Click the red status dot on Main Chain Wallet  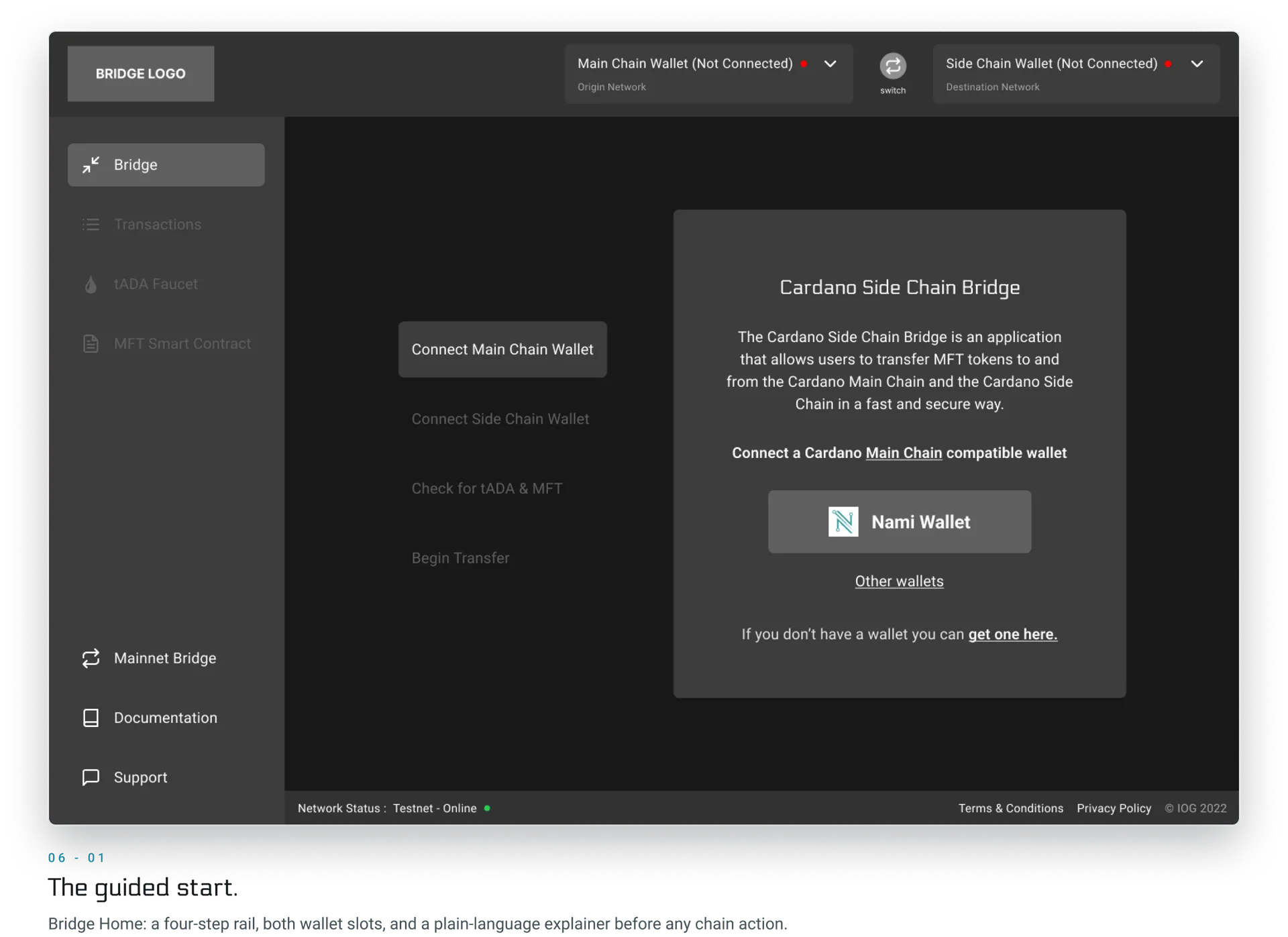tap(804, 64)
